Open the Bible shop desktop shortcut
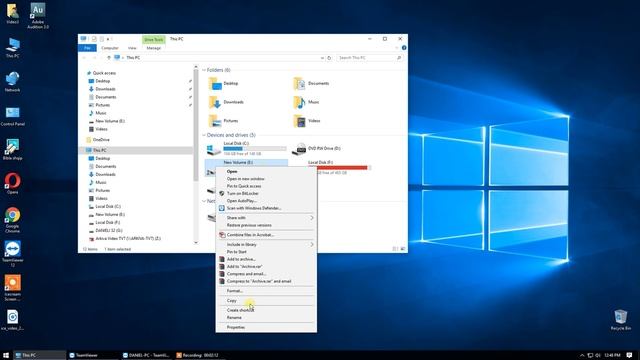 coord(12,149)
